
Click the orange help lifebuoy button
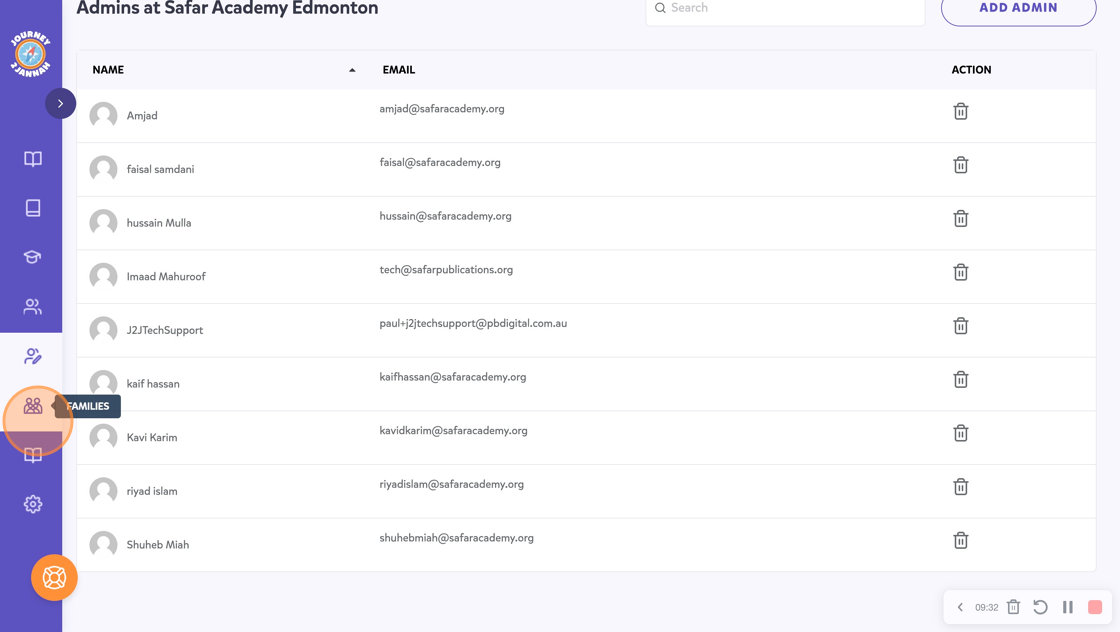pyautogui.click(x=54, y=577)
